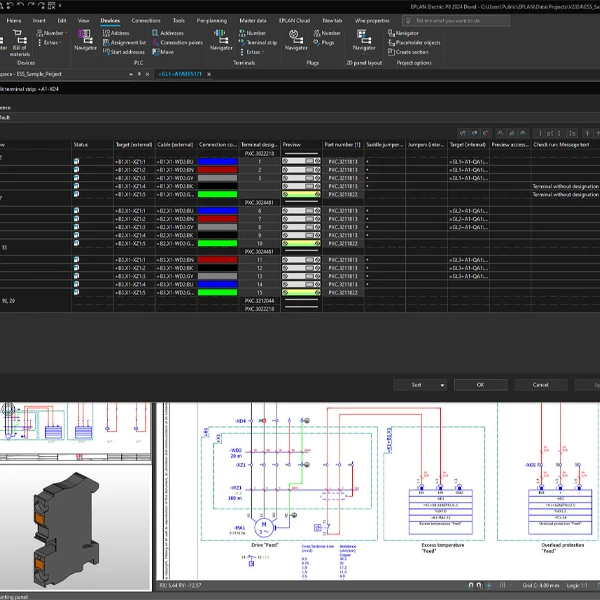Open the Master data ribbon tab

click(255, 19)
